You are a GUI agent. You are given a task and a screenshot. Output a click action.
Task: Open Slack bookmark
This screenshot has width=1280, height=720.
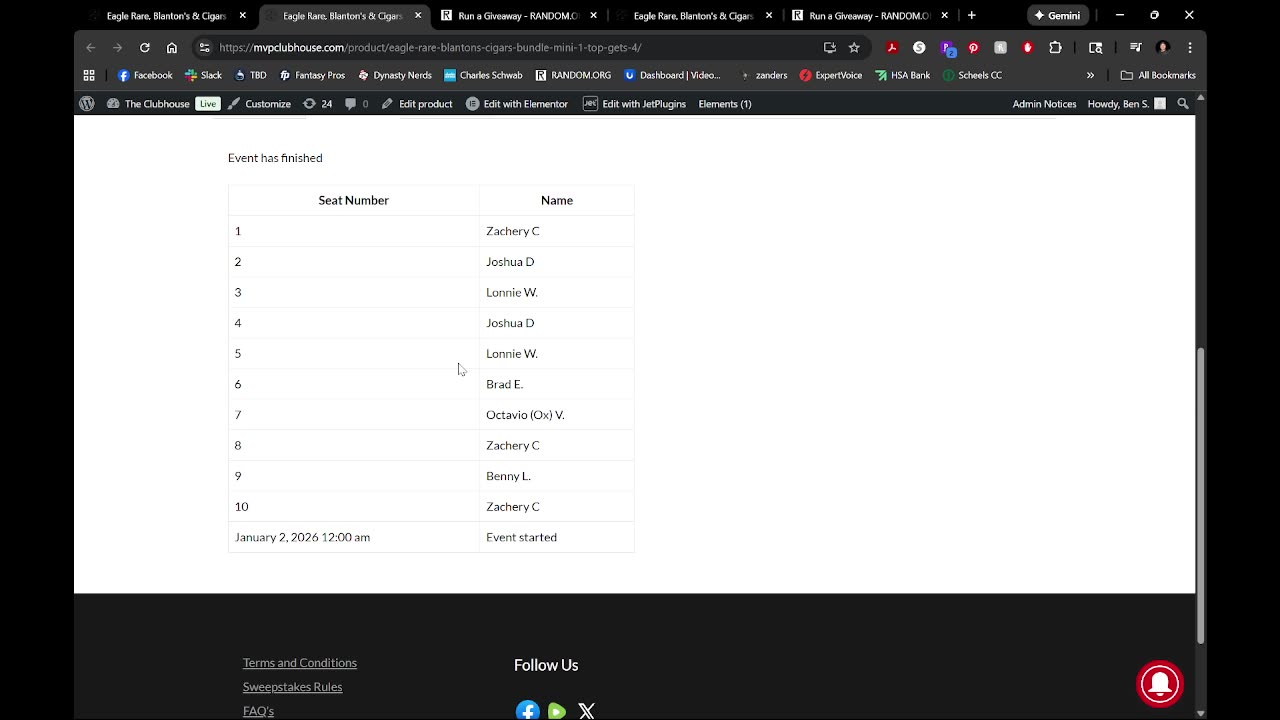click(x=203, y=75)
